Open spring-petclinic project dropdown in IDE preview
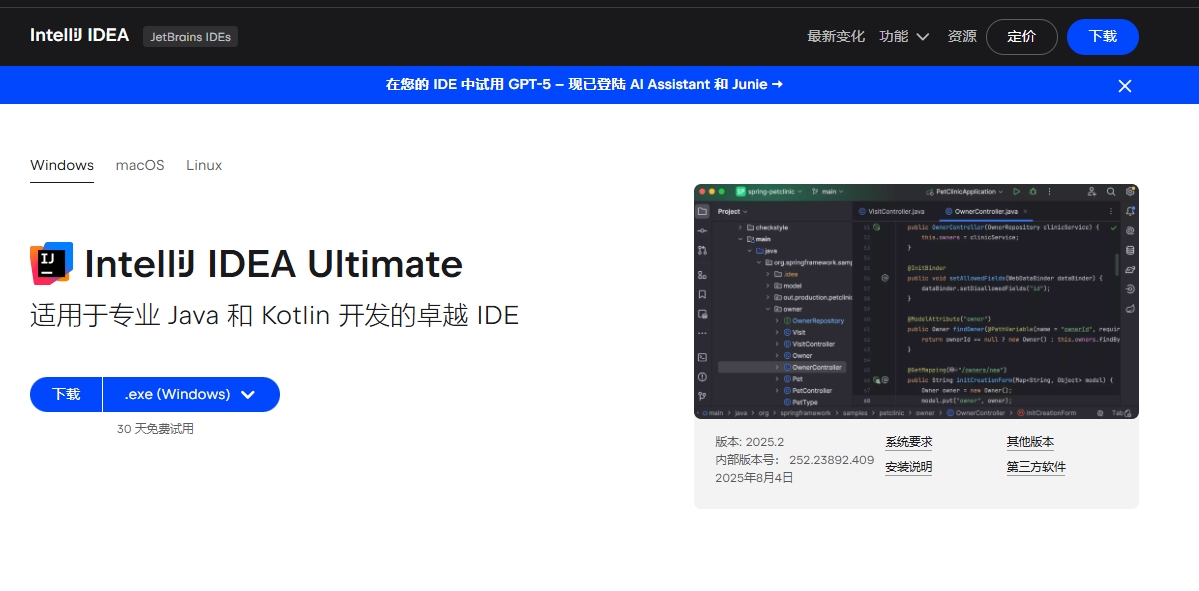The height and width of the screenshot is (591, 1199). coord(768,192)
